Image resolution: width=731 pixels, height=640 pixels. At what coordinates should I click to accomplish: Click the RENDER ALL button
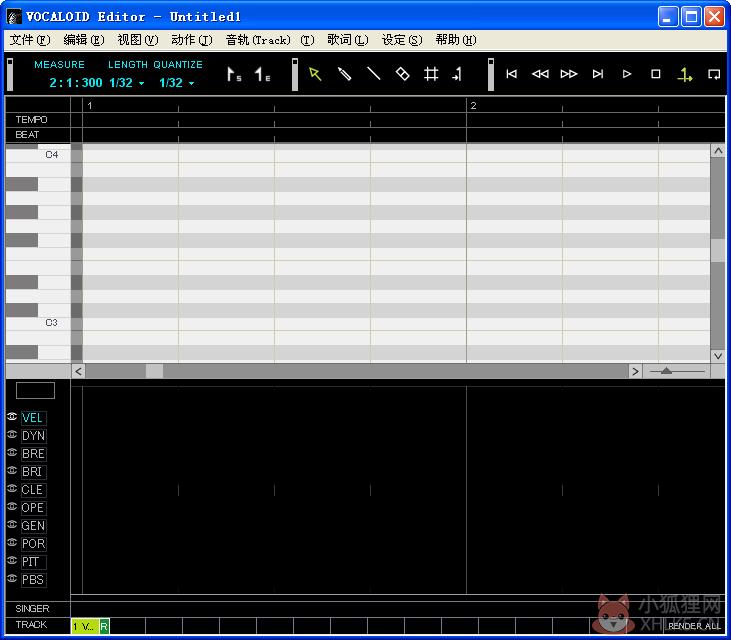tap(694, 626)
